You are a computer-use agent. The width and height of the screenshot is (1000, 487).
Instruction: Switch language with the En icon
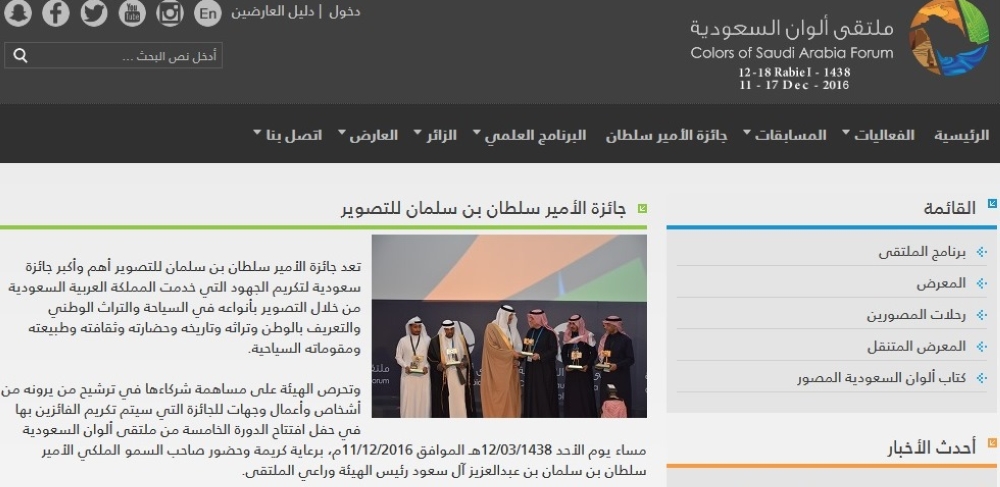click(207, 13)
